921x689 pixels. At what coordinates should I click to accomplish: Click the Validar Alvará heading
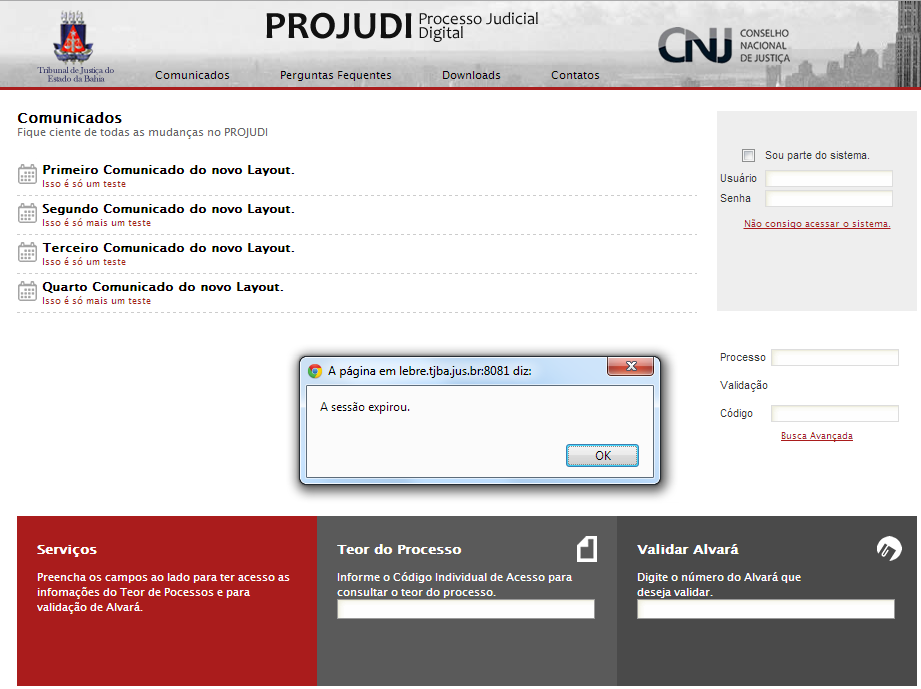(x=688, y=550)
